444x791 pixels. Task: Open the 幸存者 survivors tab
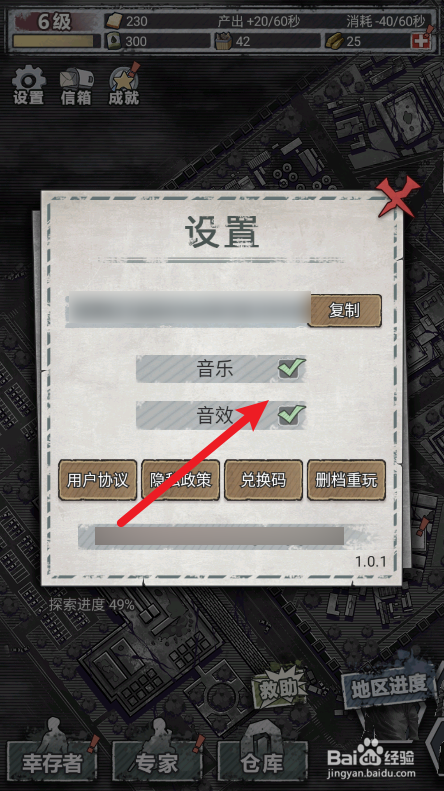(x=52, y=761)
